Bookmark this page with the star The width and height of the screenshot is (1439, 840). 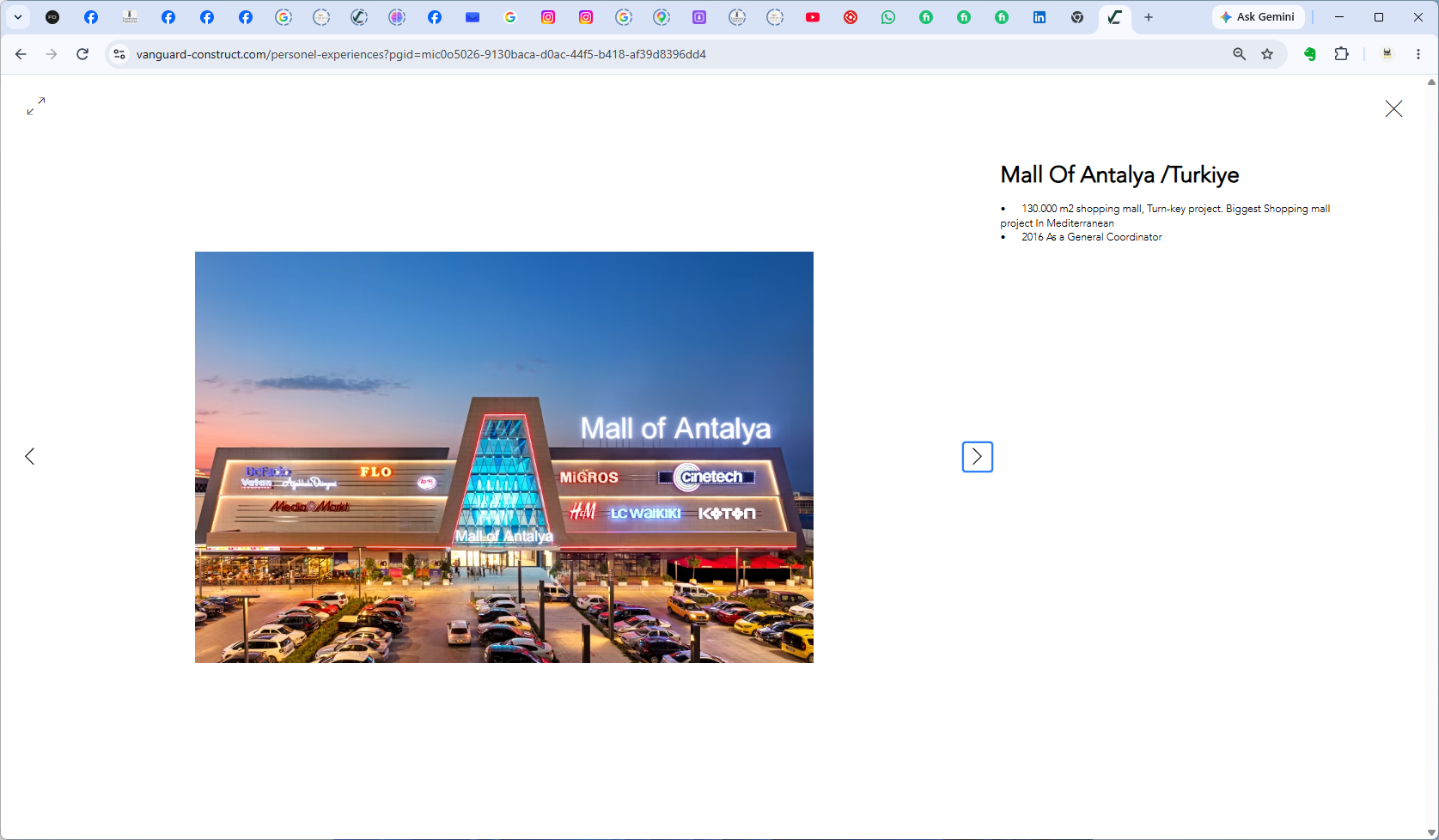(1267, 54)
